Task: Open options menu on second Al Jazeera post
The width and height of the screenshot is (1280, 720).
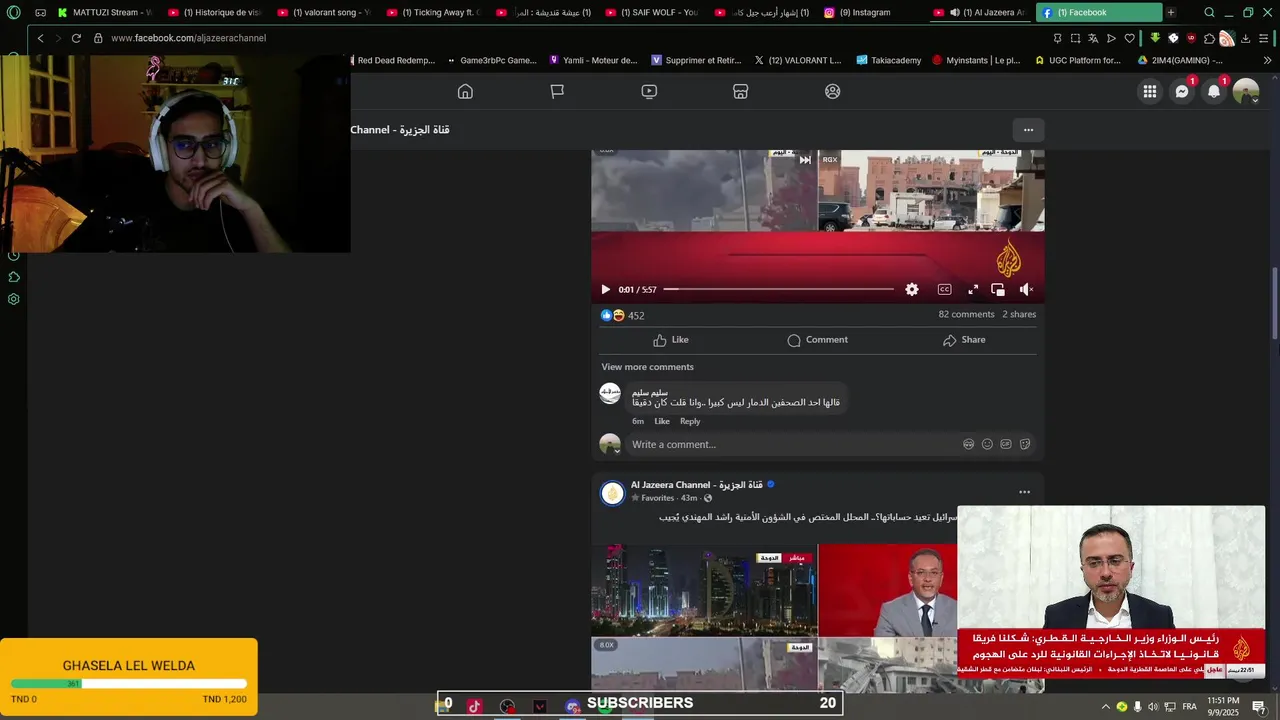Action: click(x=1024, y=492)
